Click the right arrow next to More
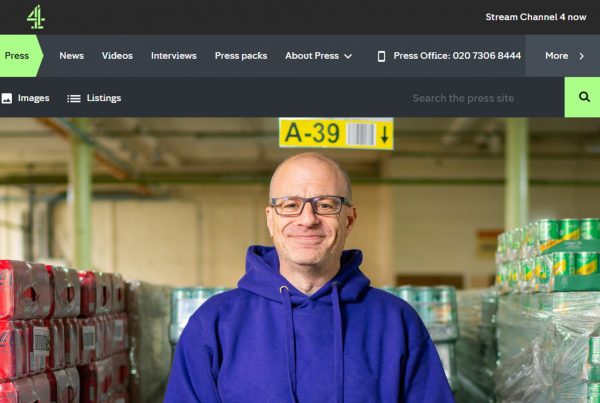Viewport: 600px width, 403px height. click(581, 56)
